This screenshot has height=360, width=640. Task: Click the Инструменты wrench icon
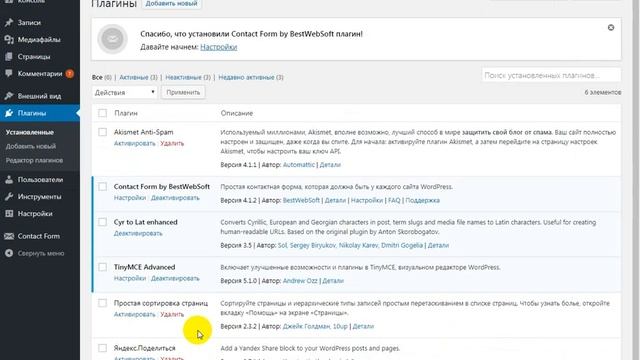pos(9,197)
